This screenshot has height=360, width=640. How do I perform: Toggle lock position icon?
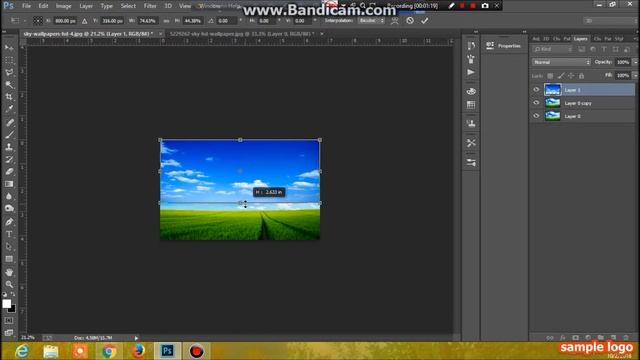pos(571,76)
